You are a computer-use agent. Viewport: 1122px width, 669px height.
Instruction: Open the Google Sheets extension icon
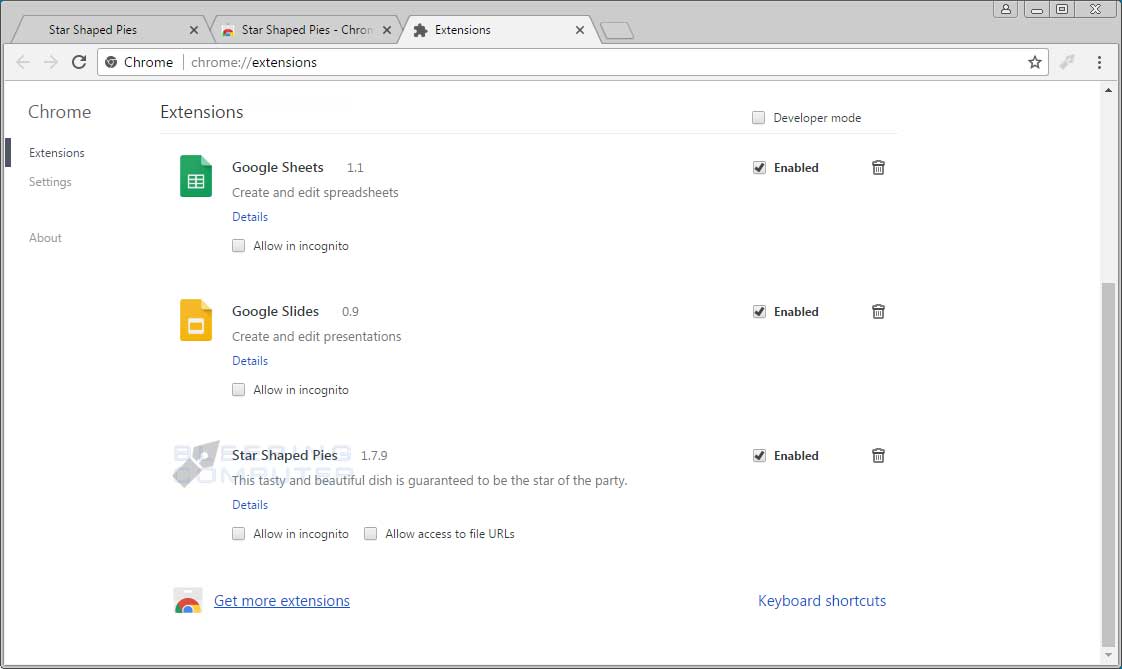195,176
